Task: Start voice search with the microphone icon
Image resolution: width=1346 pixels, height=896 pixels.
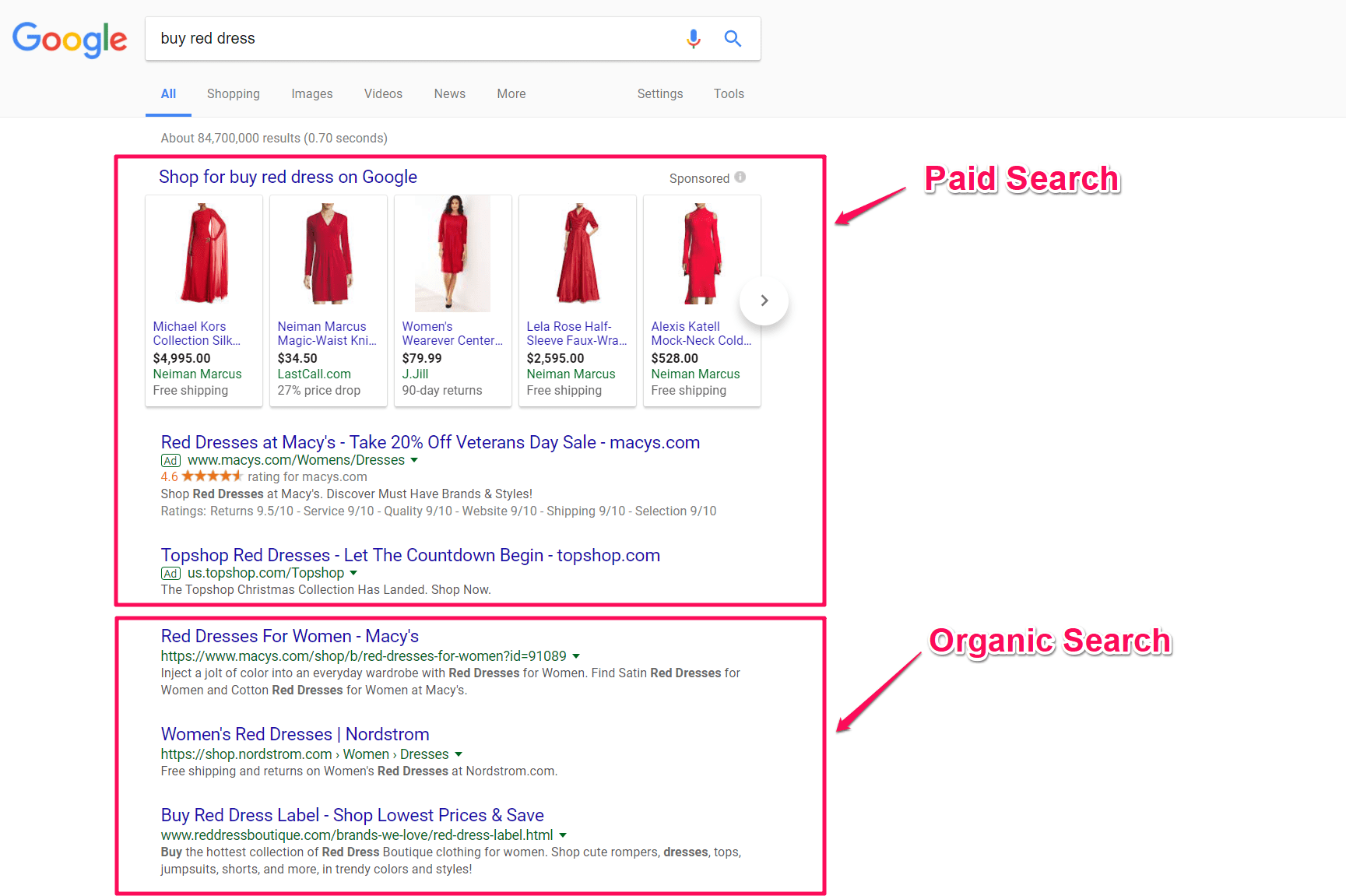Action: [x=693, y=38]
